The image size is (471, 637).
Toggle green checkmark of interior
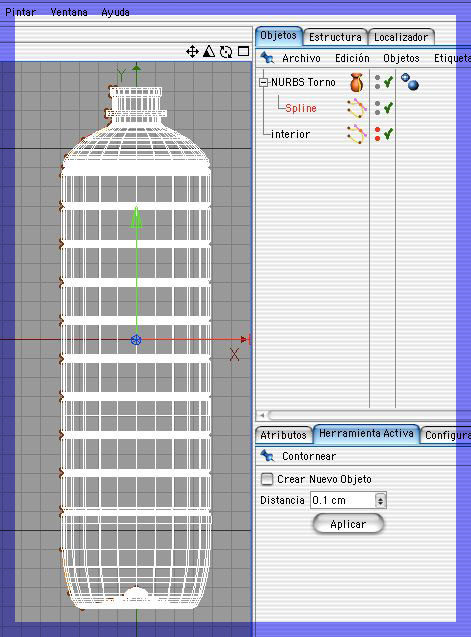click(388, 133)
